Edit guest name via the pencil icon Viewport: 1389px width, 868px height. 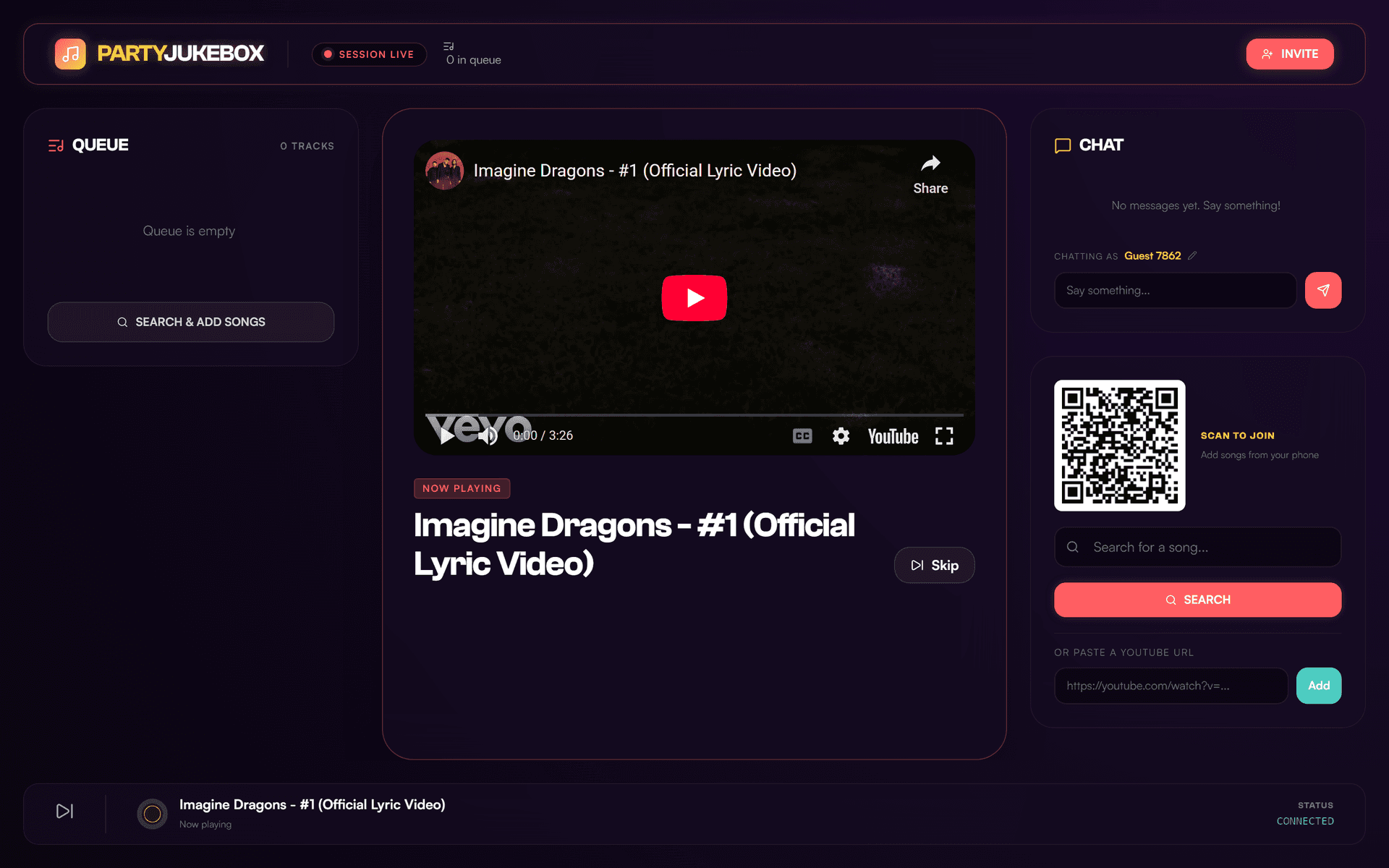1193,255
